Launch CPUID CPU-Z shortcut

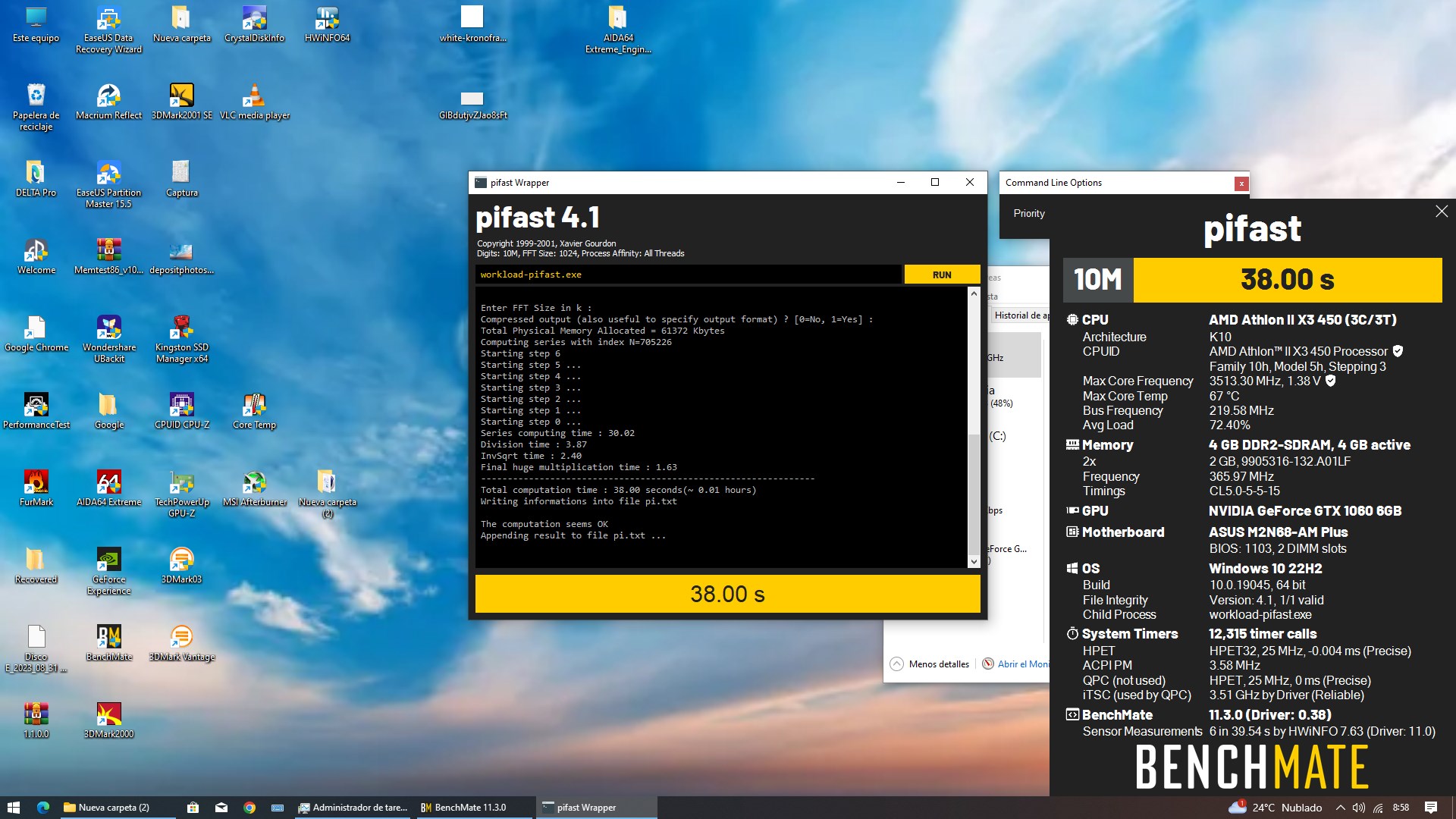[181, 411]
